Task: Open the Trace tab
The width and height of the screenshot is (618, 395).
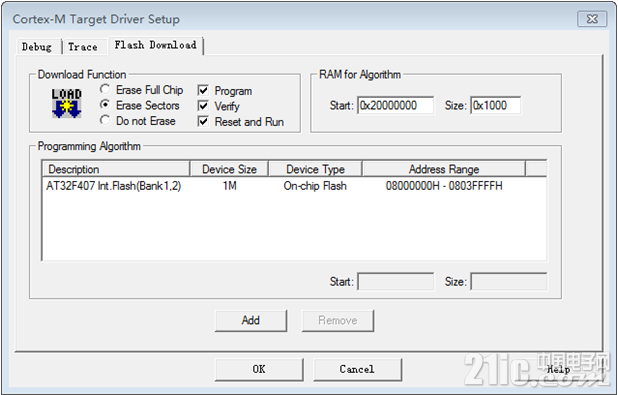Action: coord(83,47)
